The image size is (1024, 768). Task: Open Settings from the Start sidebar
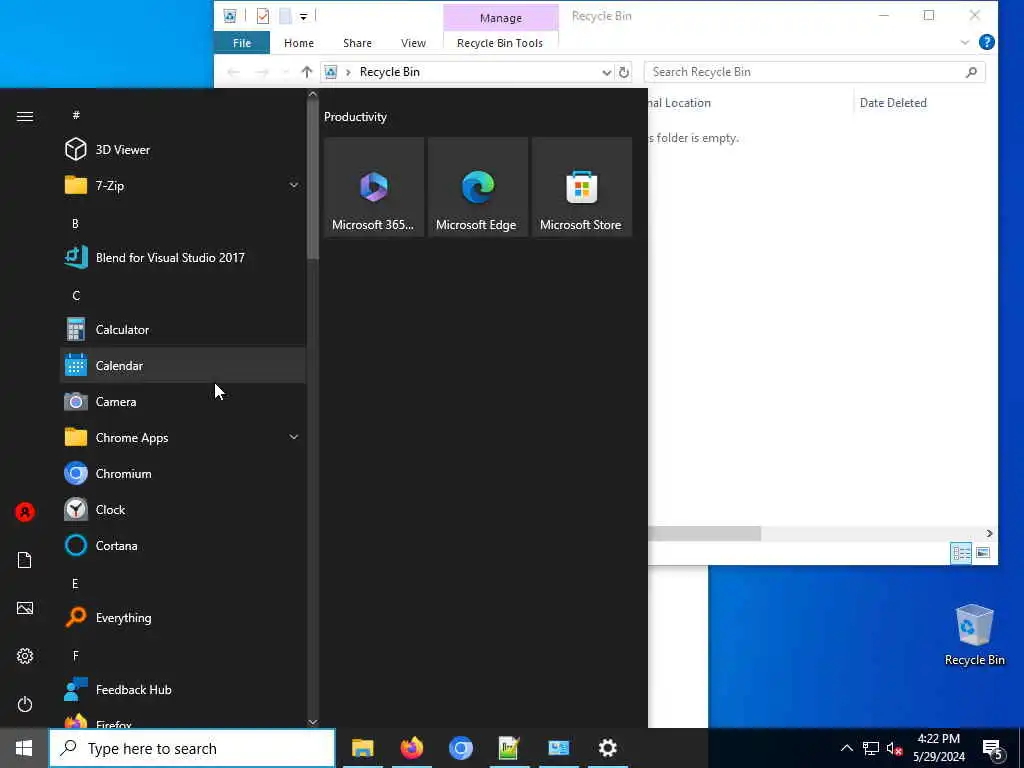click(x=25, y=656)
